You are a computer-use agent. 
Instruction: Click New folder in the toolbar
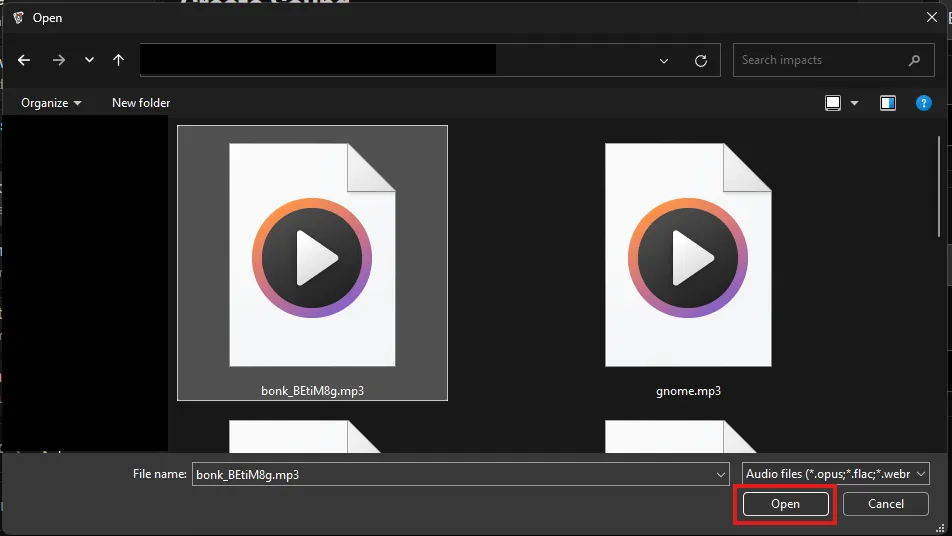141,103
